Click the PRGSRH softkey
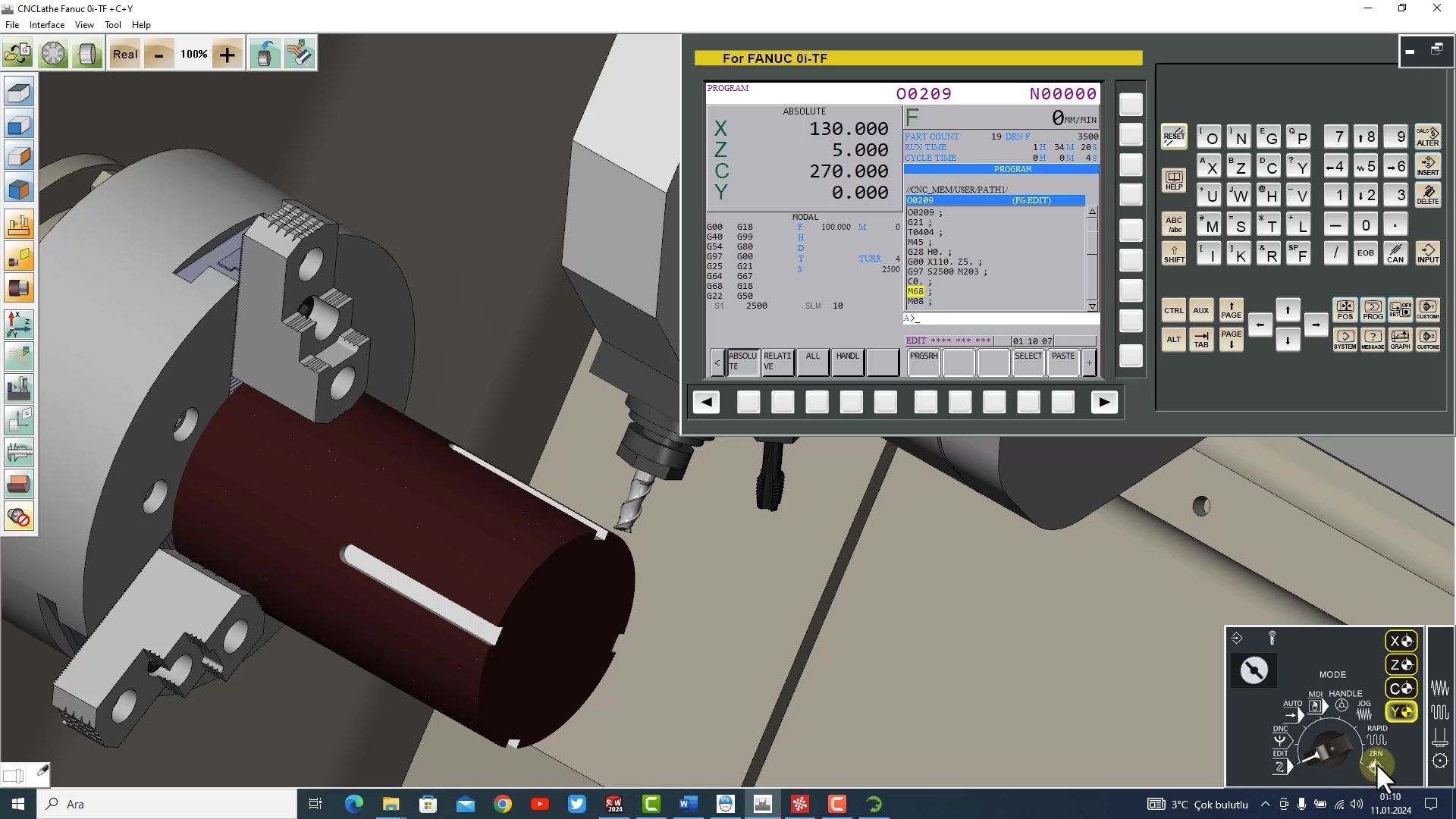The image size is (1456, 819). click(x=924, y=362)
